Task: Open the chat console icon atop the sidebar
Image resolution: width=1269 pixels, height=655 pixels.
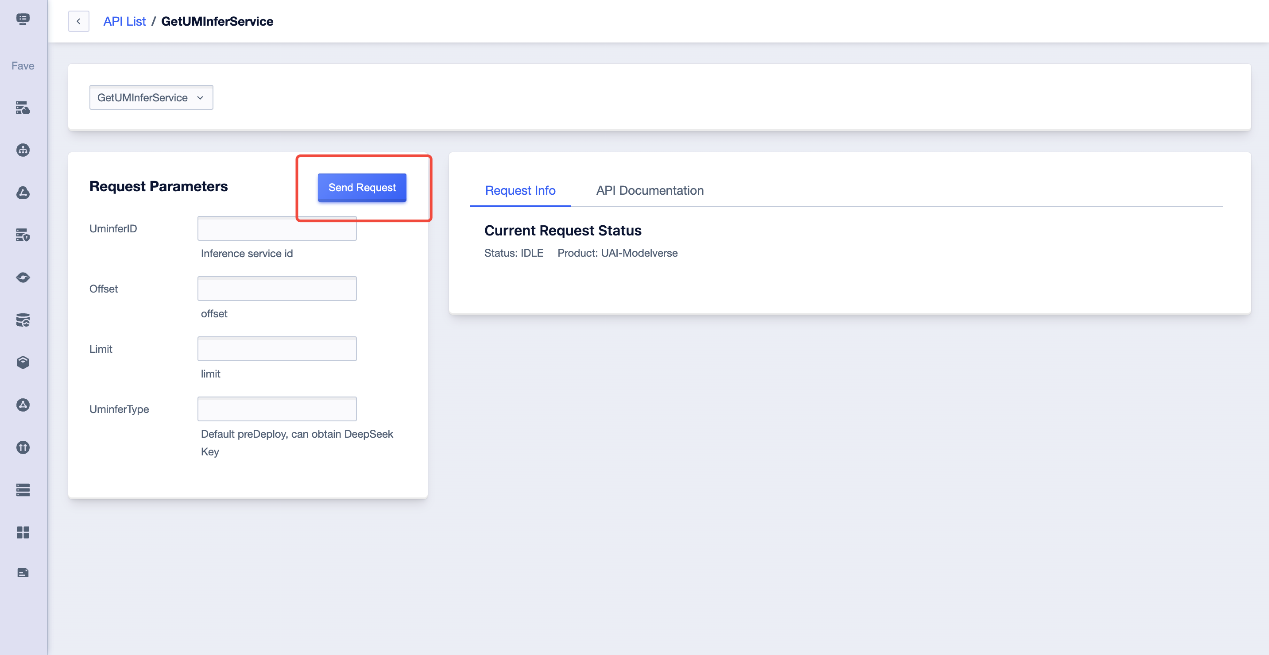Action: [x=22, y=17]
